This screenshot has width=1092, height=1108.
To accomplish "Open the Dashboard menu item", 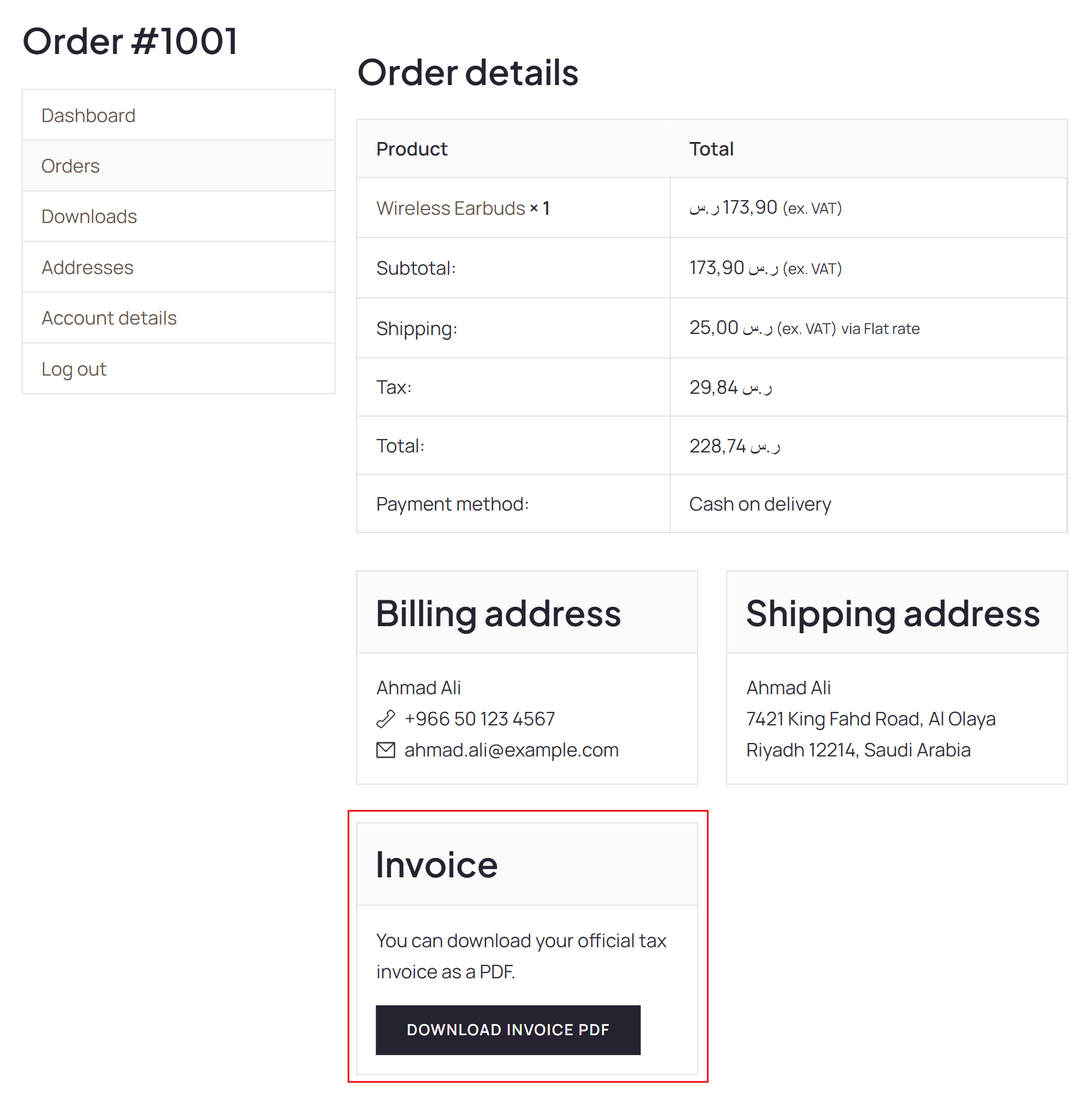I will tap(88, 116).
